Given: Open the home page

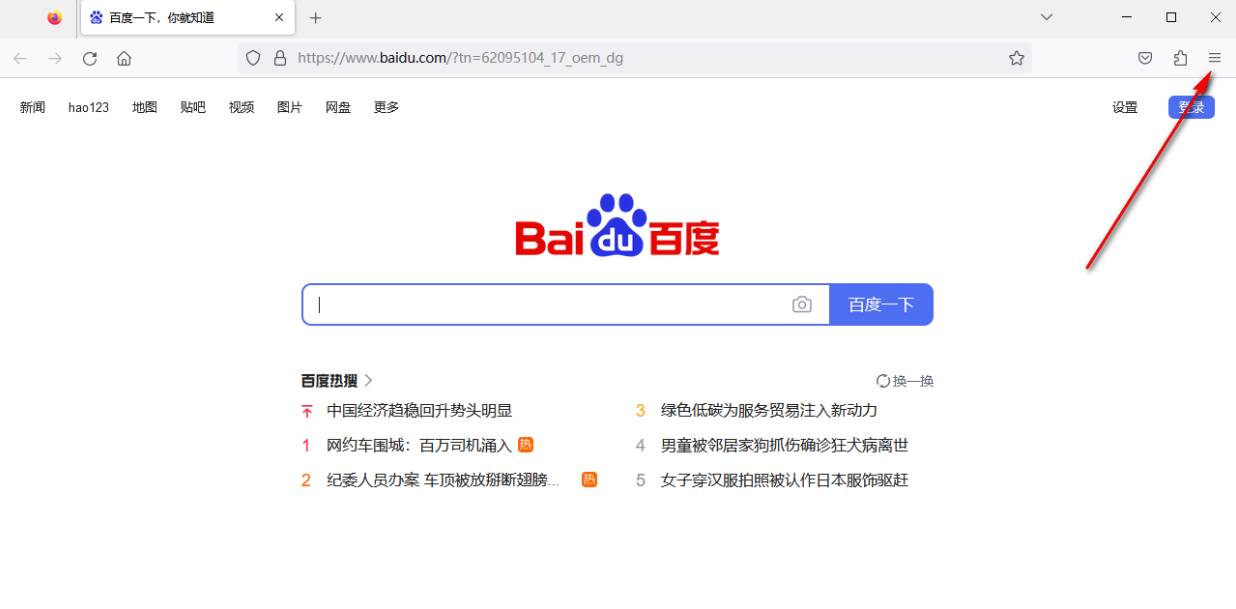Looking at the screenshot, I should click(124, 58).
